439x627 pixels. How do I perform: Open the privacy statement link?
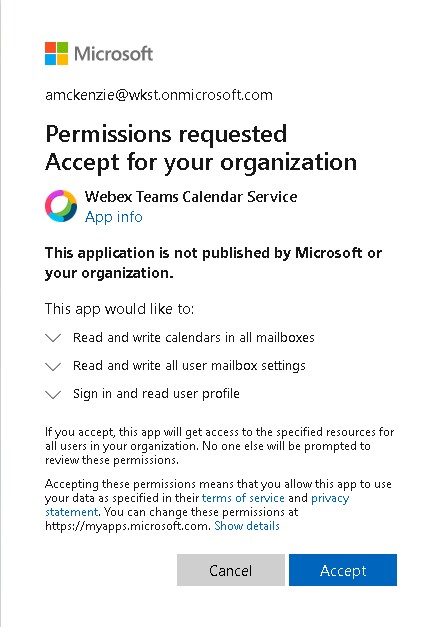(330, 498)
